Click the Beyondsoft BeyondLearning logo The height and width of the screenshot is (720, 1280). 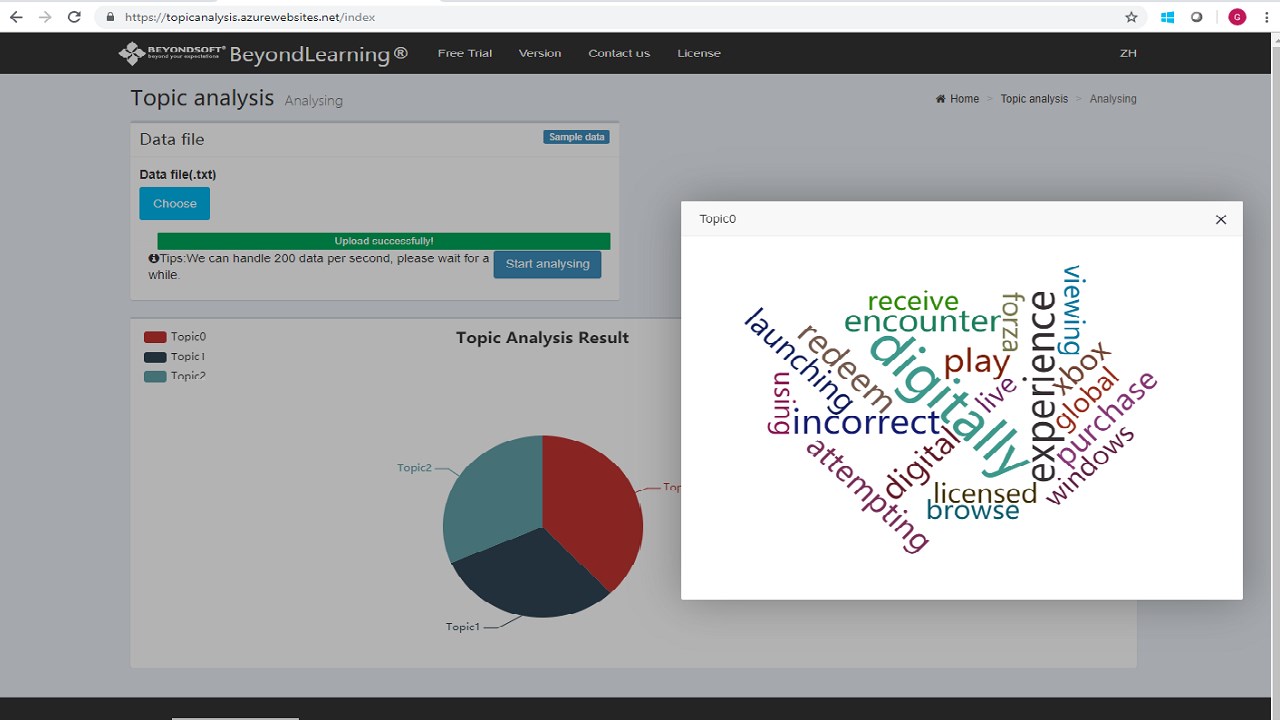click(x=263, y=54)
